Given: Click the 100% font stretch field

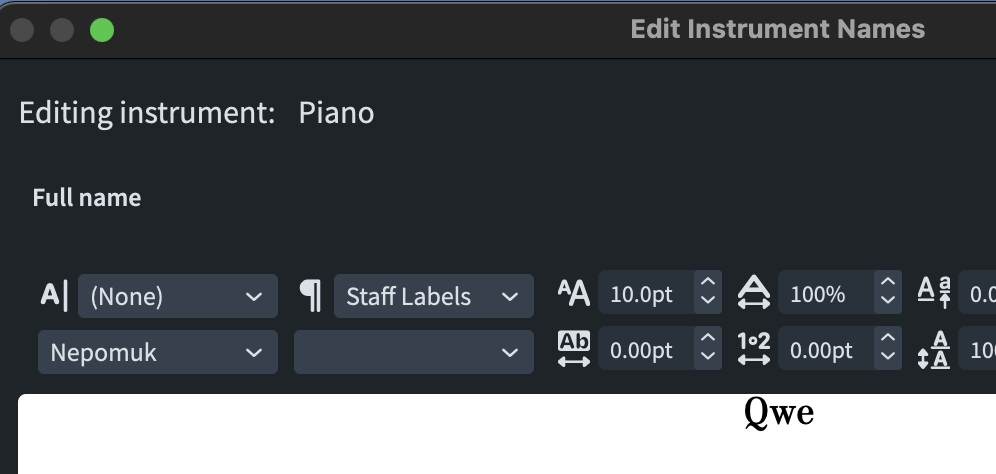Looking at the screenshot, I should [824, 296].
